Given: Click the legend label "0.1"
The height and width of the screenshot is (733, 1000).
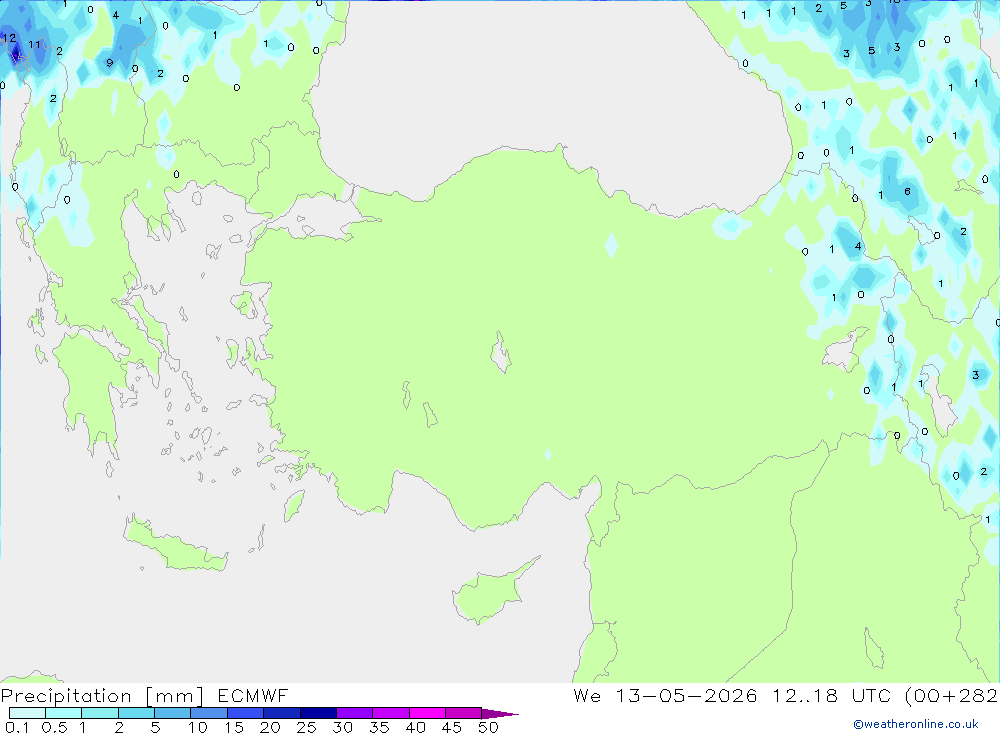Looking at the screenshot, I should click(17, 727).
